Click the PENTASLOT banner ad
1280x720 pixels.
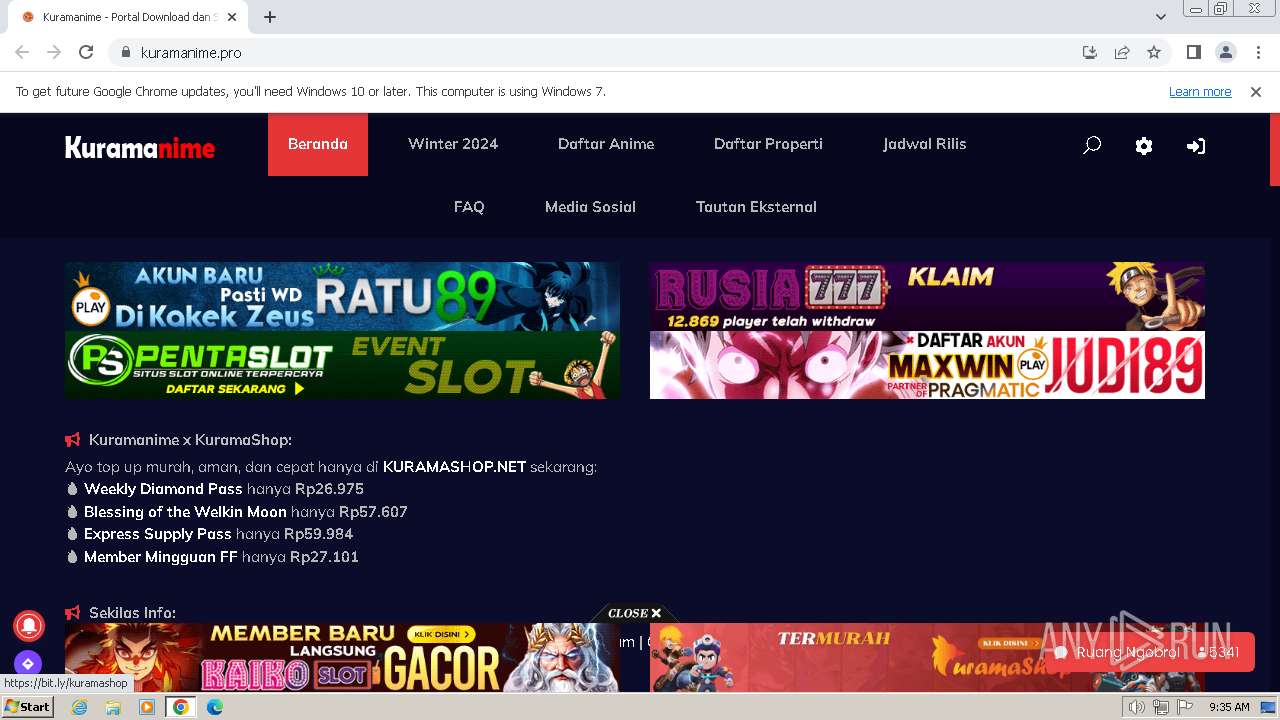tap(342, 365)
